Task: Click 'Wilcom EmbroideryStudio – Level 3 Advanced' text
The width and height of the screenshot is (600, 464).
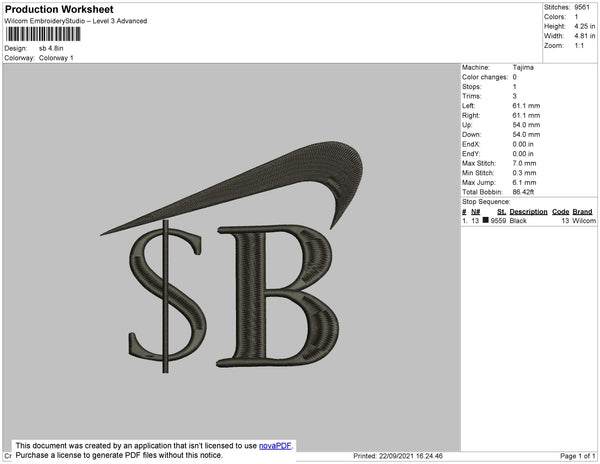Action: pyautogui.click(x=76, y=21)
